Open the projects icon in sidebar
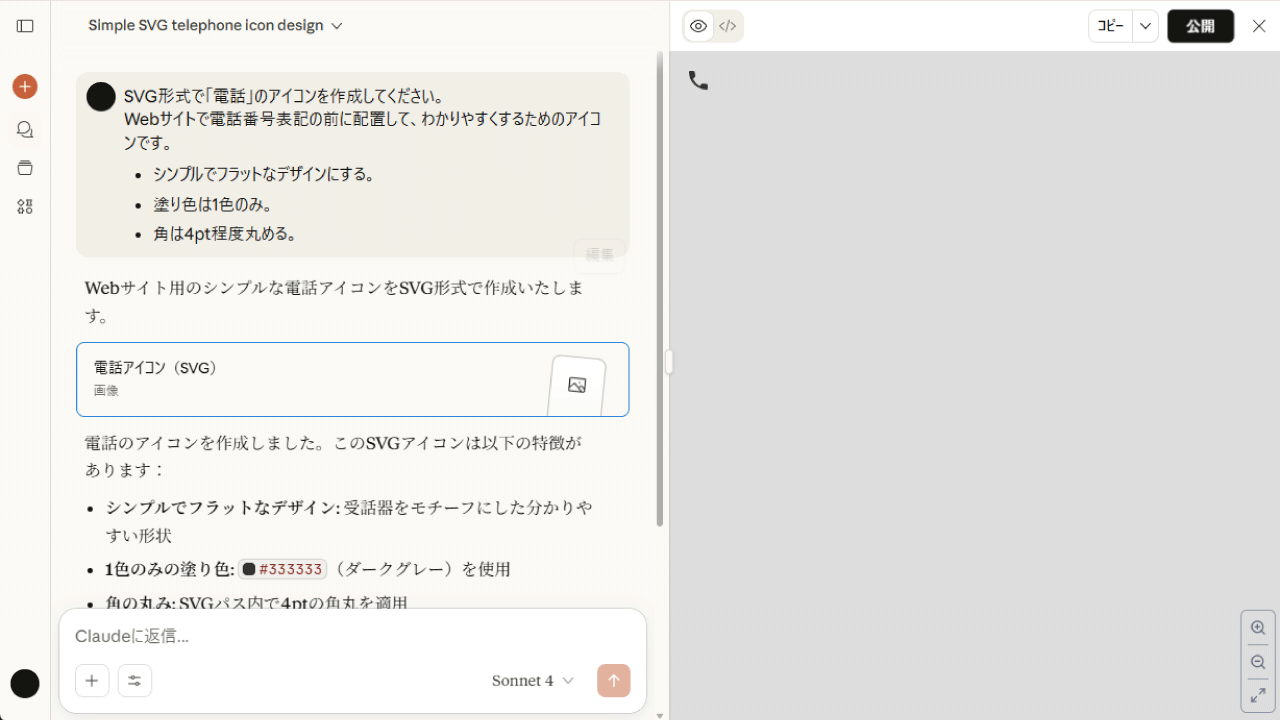This screenshot has height=720, width=1280. pyautogui.click(x=25, y=168)
